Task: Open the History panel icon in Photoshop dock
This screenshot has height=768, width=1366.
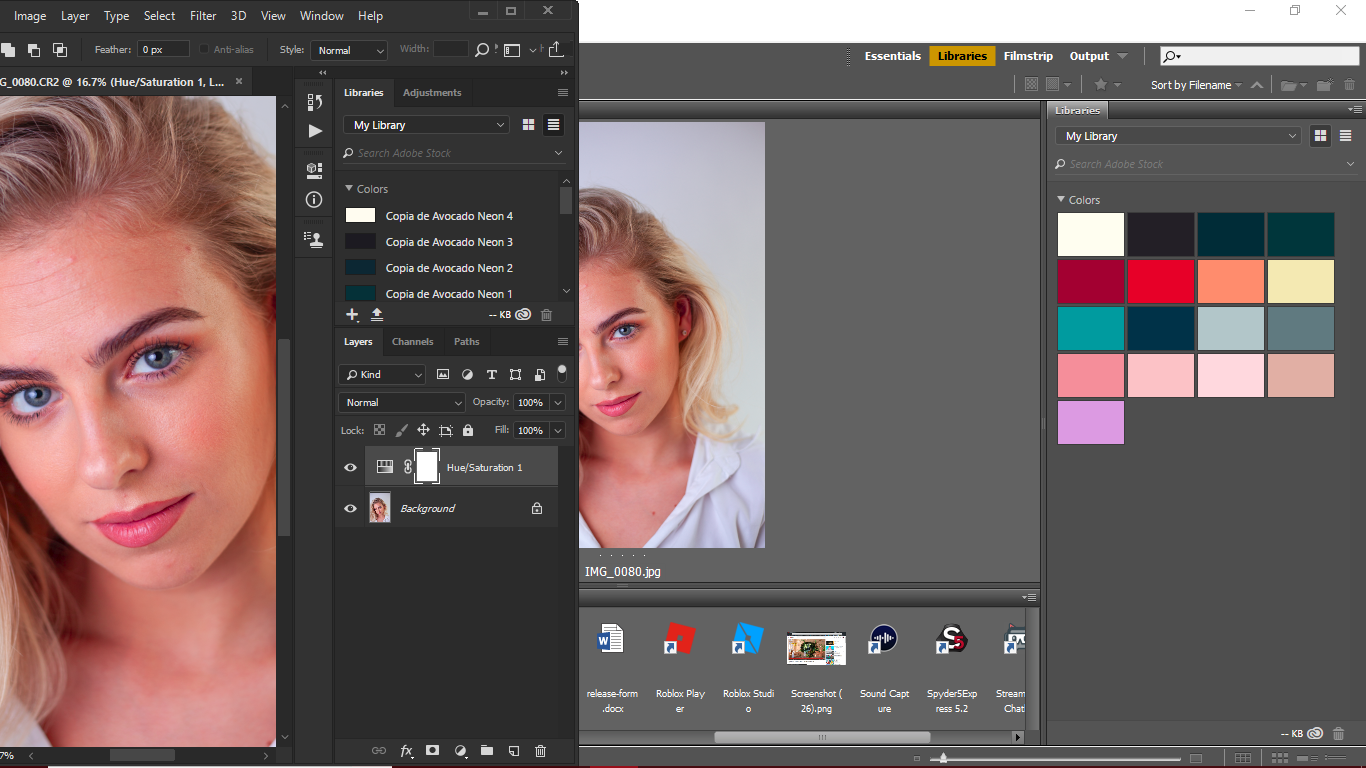Action: click(315, 102)
